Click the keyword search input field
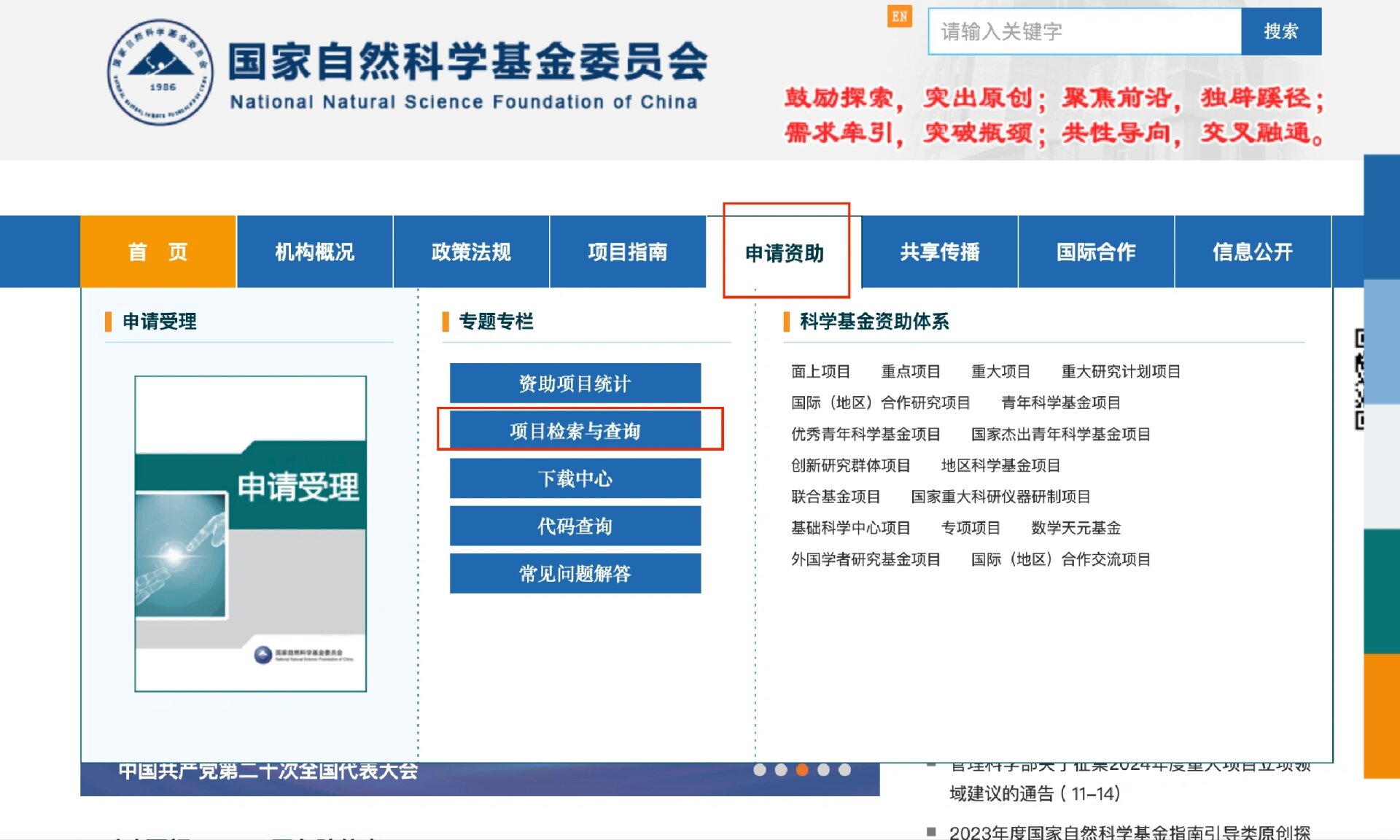The image size is (1400, 840). pyautogui.click(x=1084, y=31)
